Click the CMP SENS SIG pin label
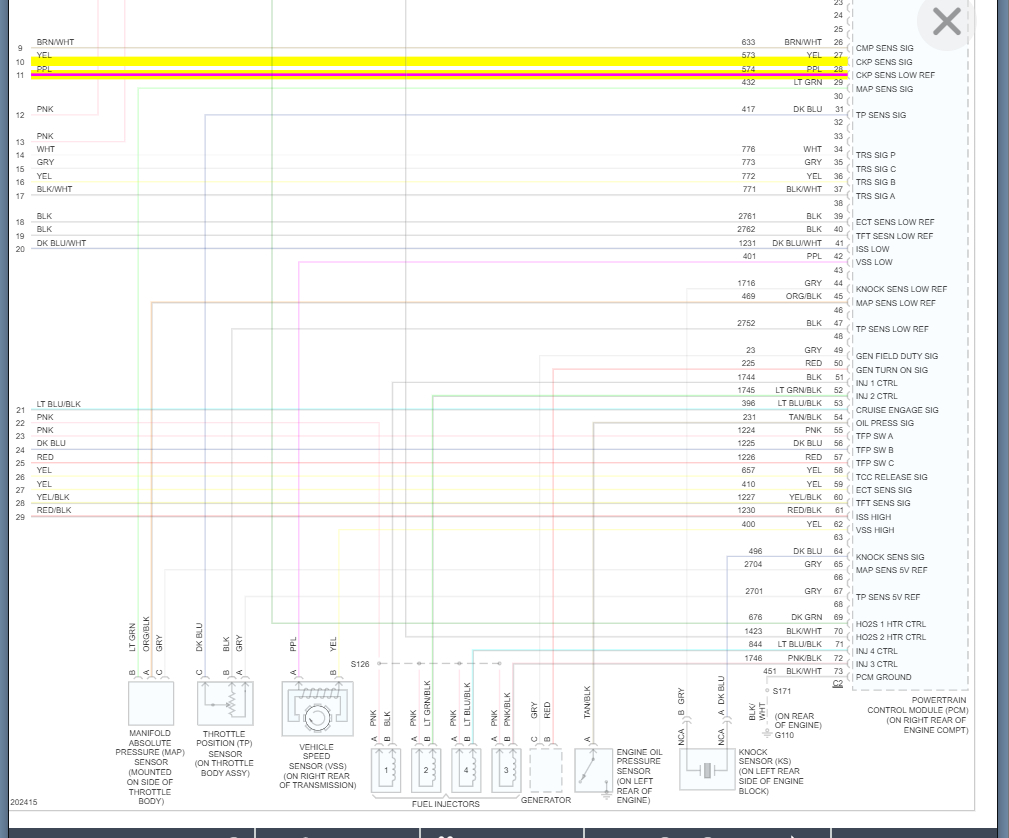The height and width of the screenshot is (838, 1009). click(x=884, y=48)
